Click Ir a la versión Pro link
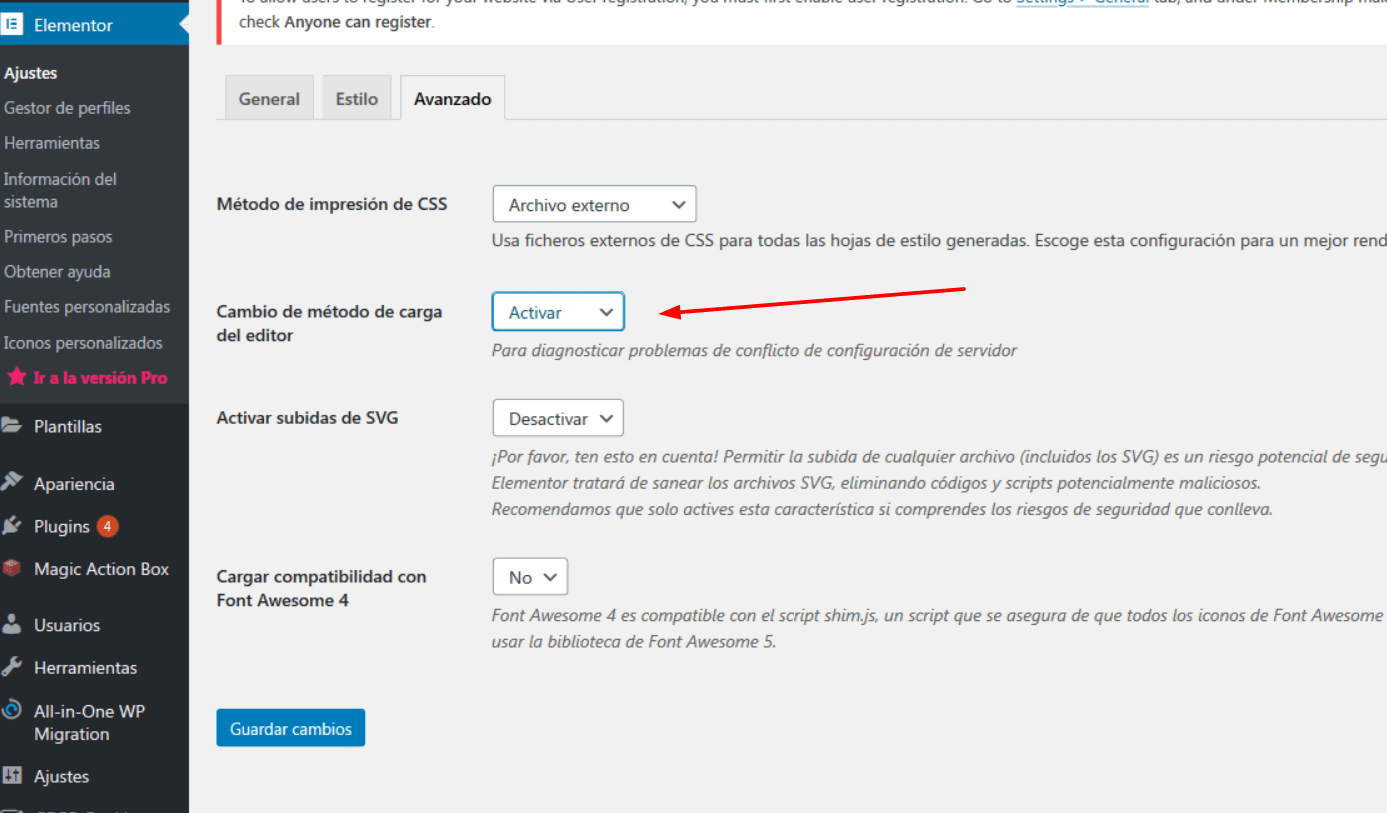The width and height of the screenshot is (1387, 813). (x=100, y=378)
